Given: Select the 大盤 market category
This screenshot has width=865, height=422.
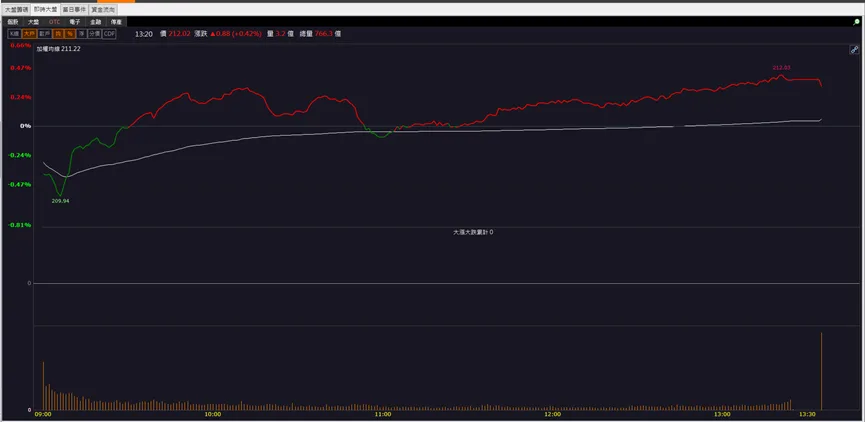Looking at the screenshot, I should [33, 22].
